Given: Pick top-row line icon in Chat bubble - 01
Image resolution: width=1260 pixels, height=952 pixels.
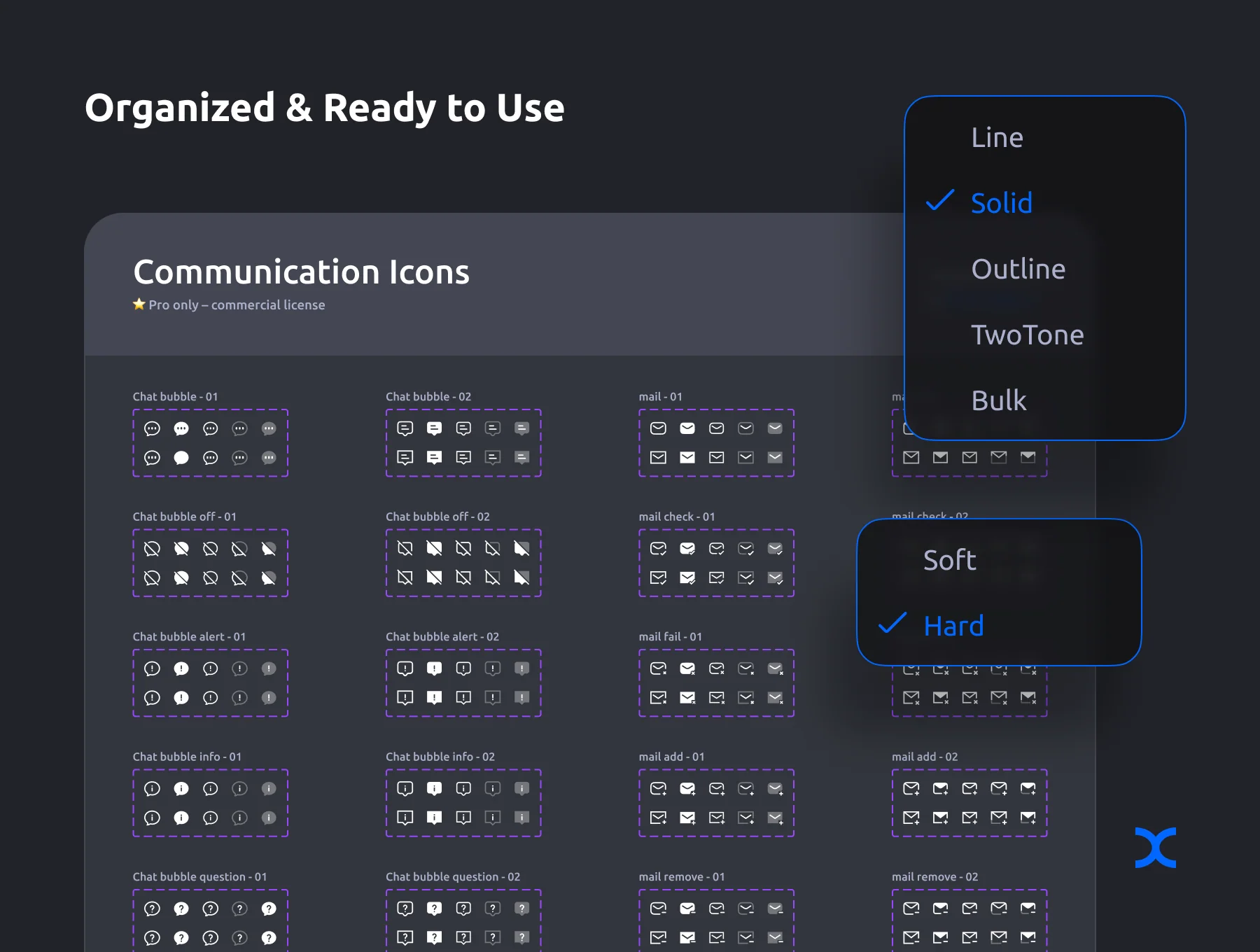Looking at the screenshot, I should pos(152,428).
